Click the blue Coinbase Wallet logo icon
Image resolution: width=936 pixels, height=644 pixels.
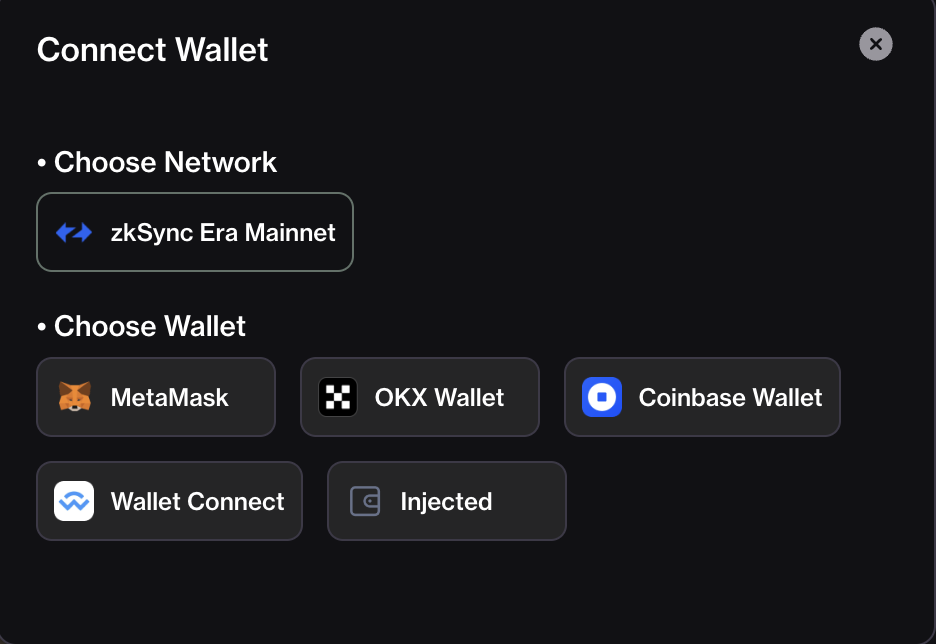pyautogui.click(x=602, y=397)
